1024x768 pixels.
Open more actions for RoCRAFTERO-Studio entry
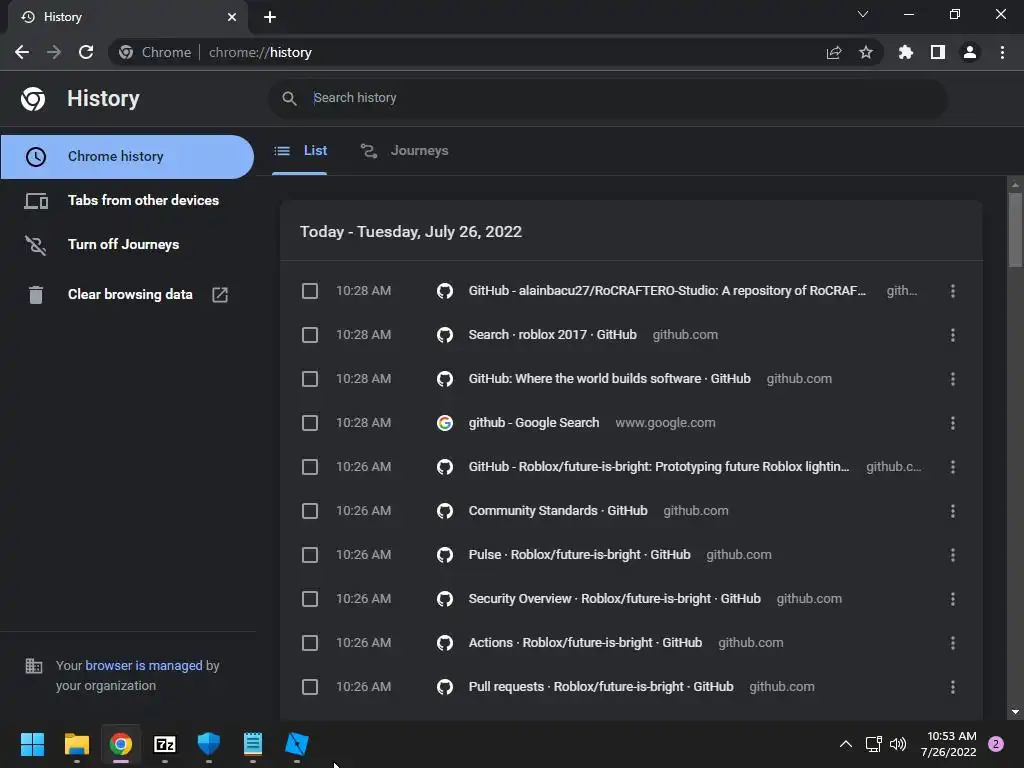click(x=953, y=291)
